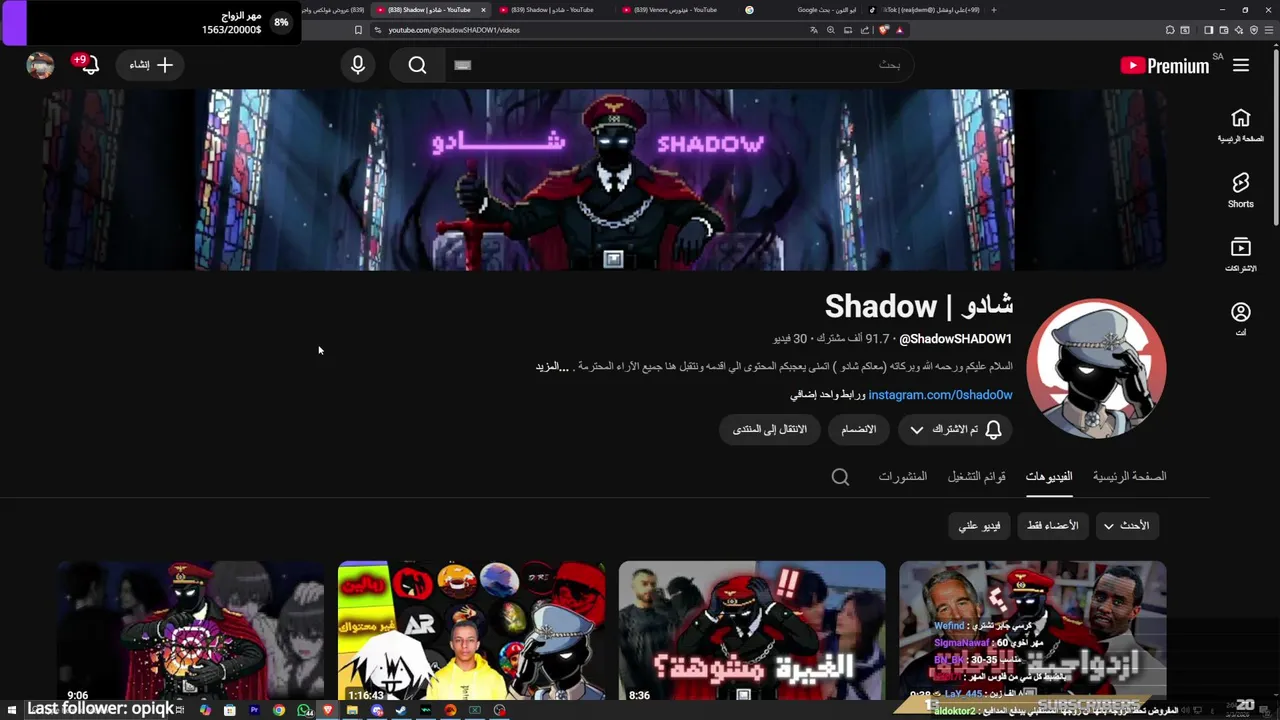Open Brave browser taskbar icon

[327, 710]
